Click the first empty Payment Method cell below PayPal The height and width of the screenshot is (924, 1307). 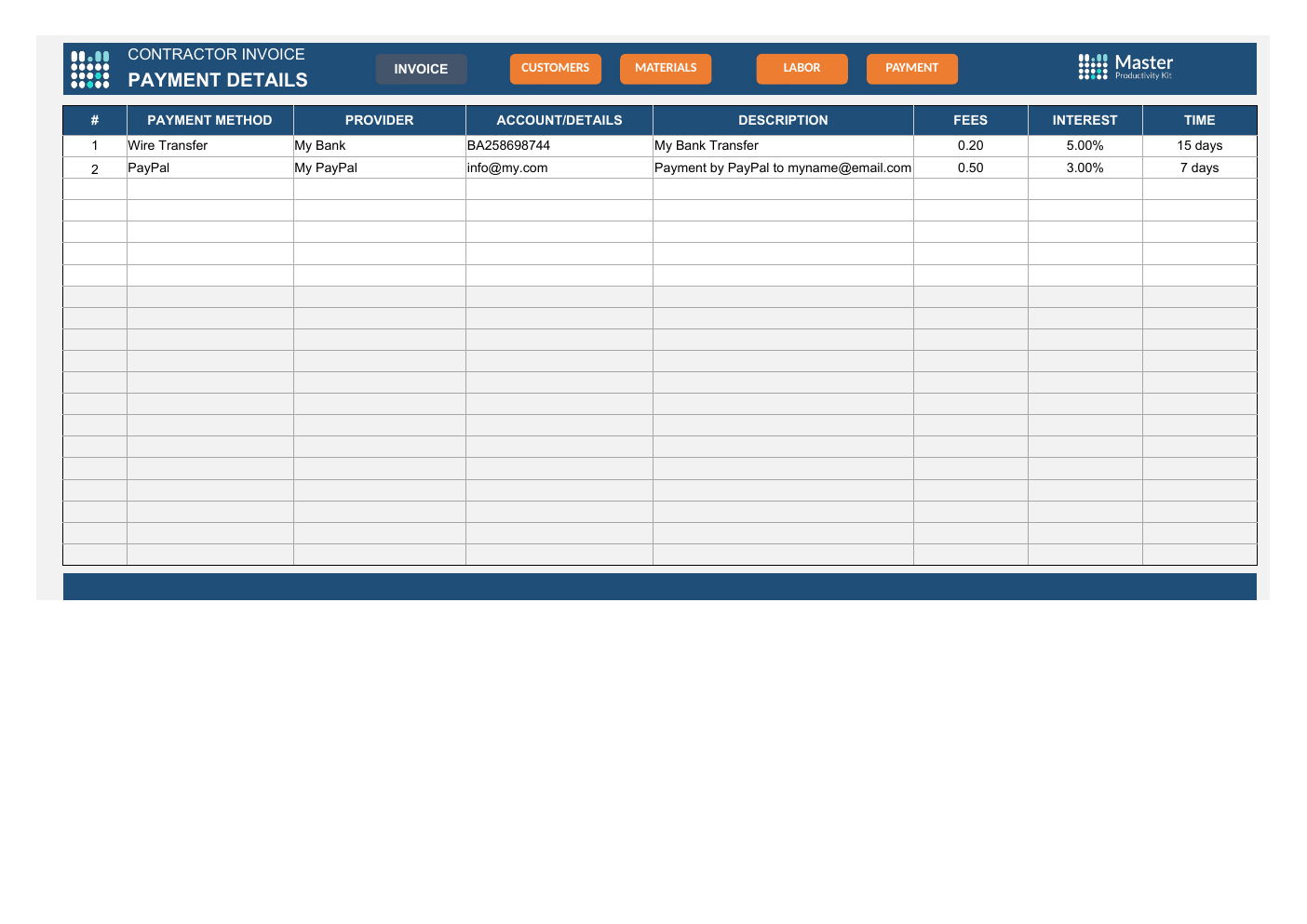tap(209, 189)
